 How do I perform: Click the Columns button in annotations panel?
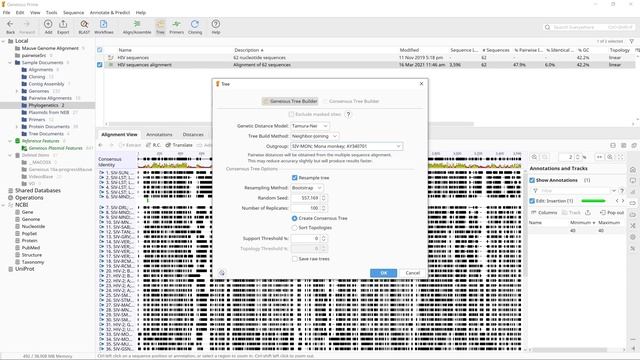(x=544, y=213)
